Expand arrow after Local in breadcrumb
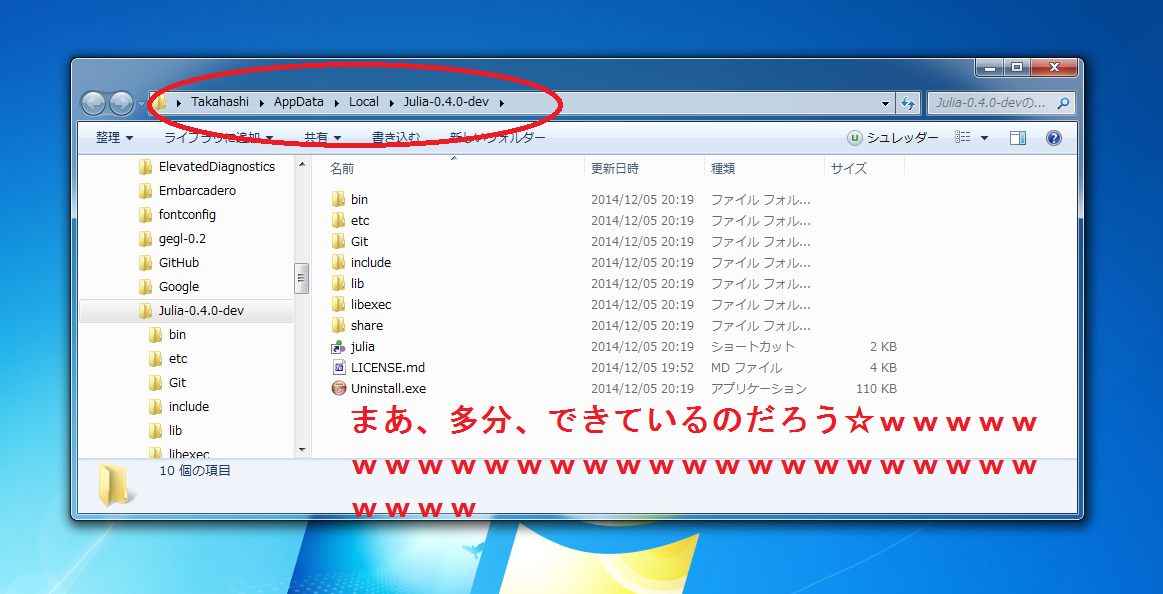The image size is (1163, 594). (x=392, y=102)
